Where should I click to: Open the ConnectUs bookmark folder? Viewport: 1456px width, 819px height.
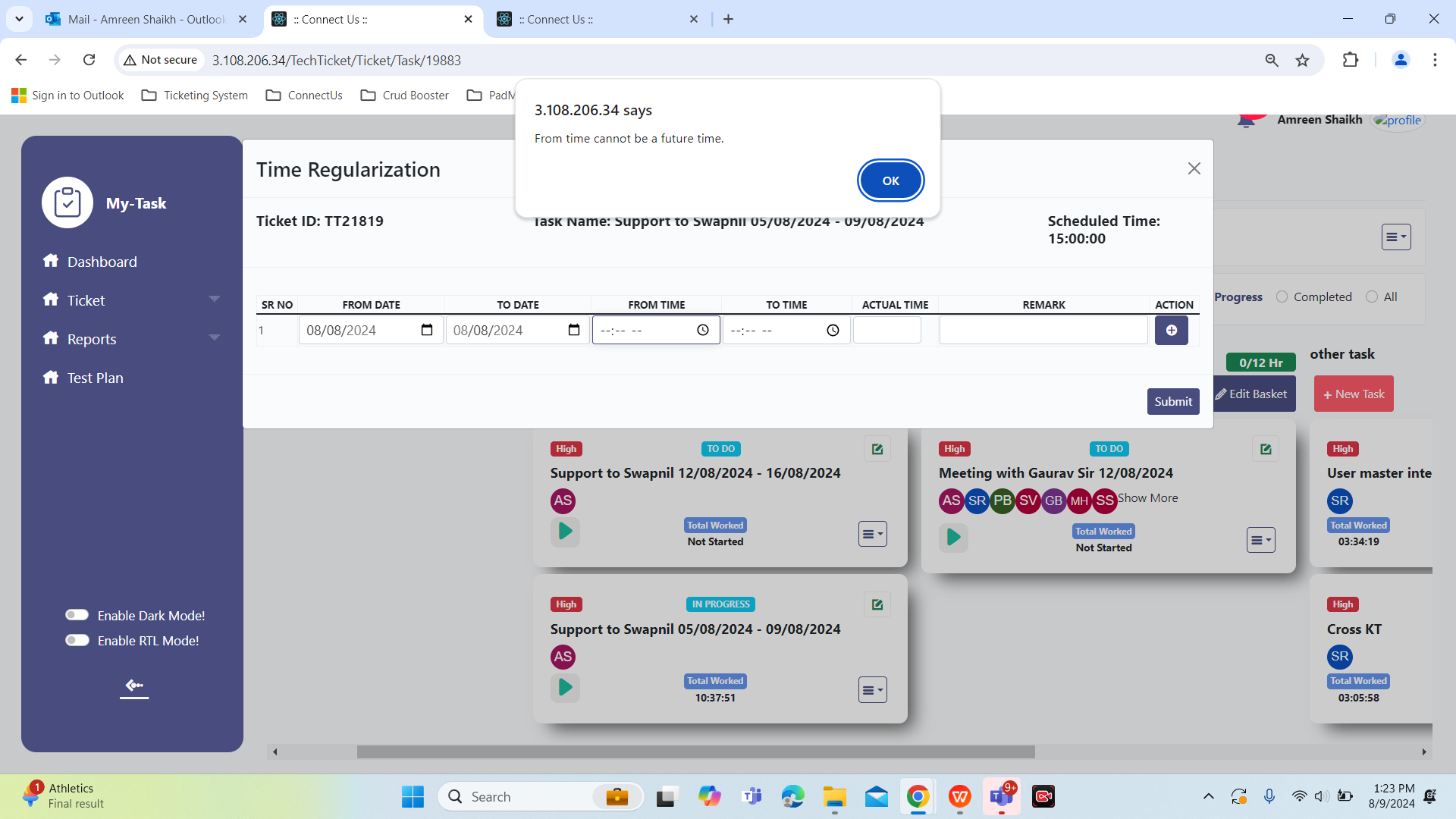[304, 95]
